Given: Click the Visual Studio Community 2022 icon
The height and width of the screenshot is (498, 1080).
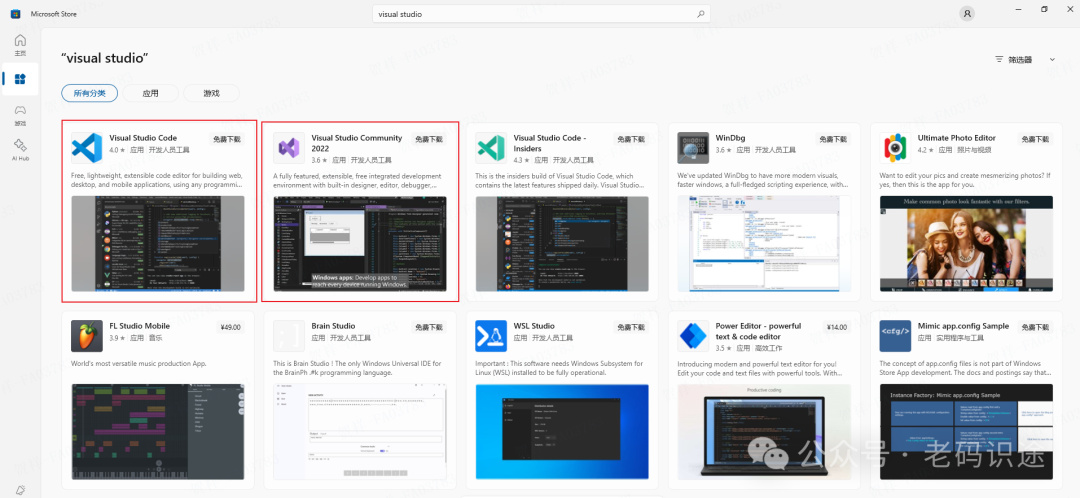Looking at the screenshot, I should (x=289, y=148).
